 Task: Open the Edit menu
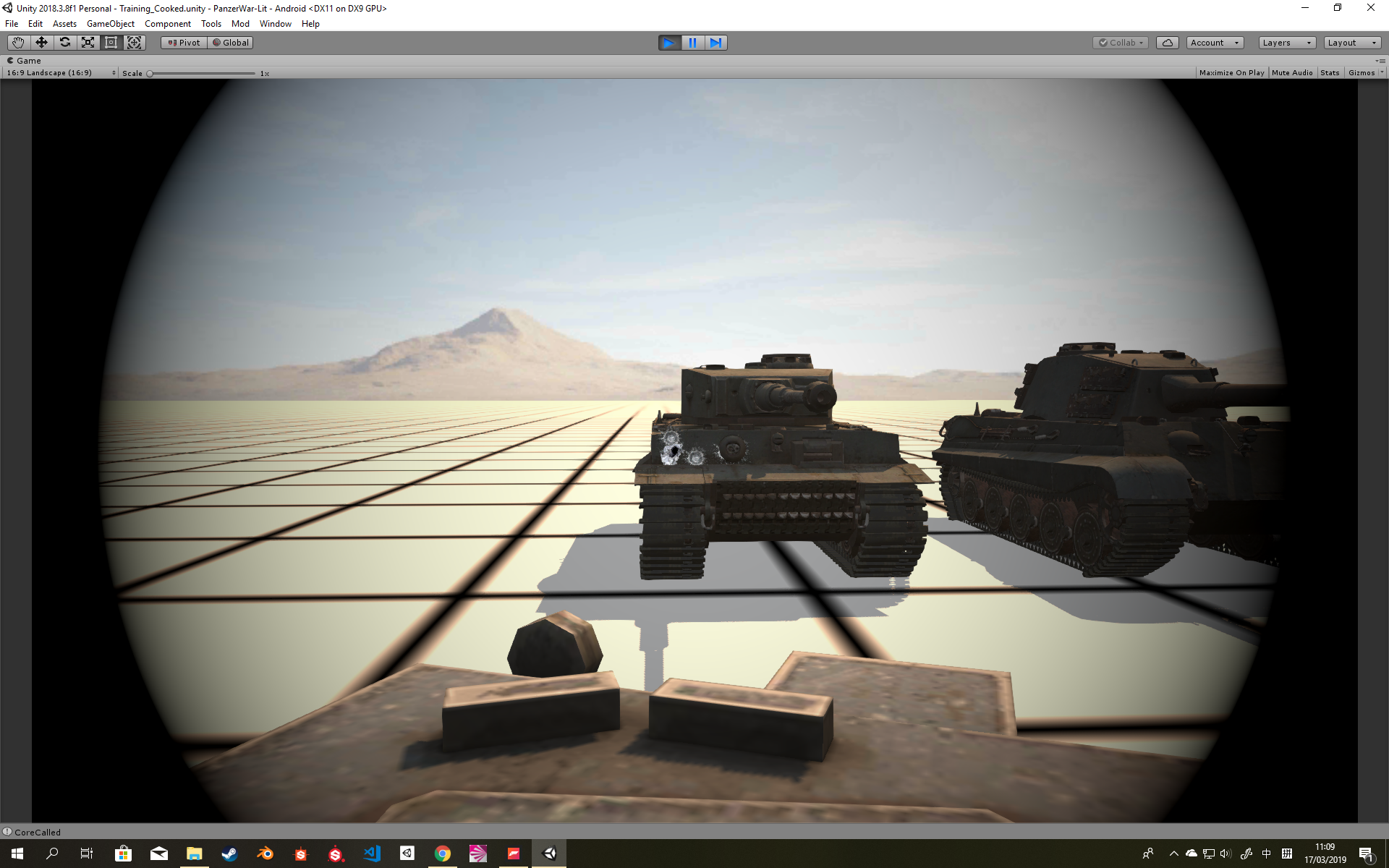pos(35,24)
